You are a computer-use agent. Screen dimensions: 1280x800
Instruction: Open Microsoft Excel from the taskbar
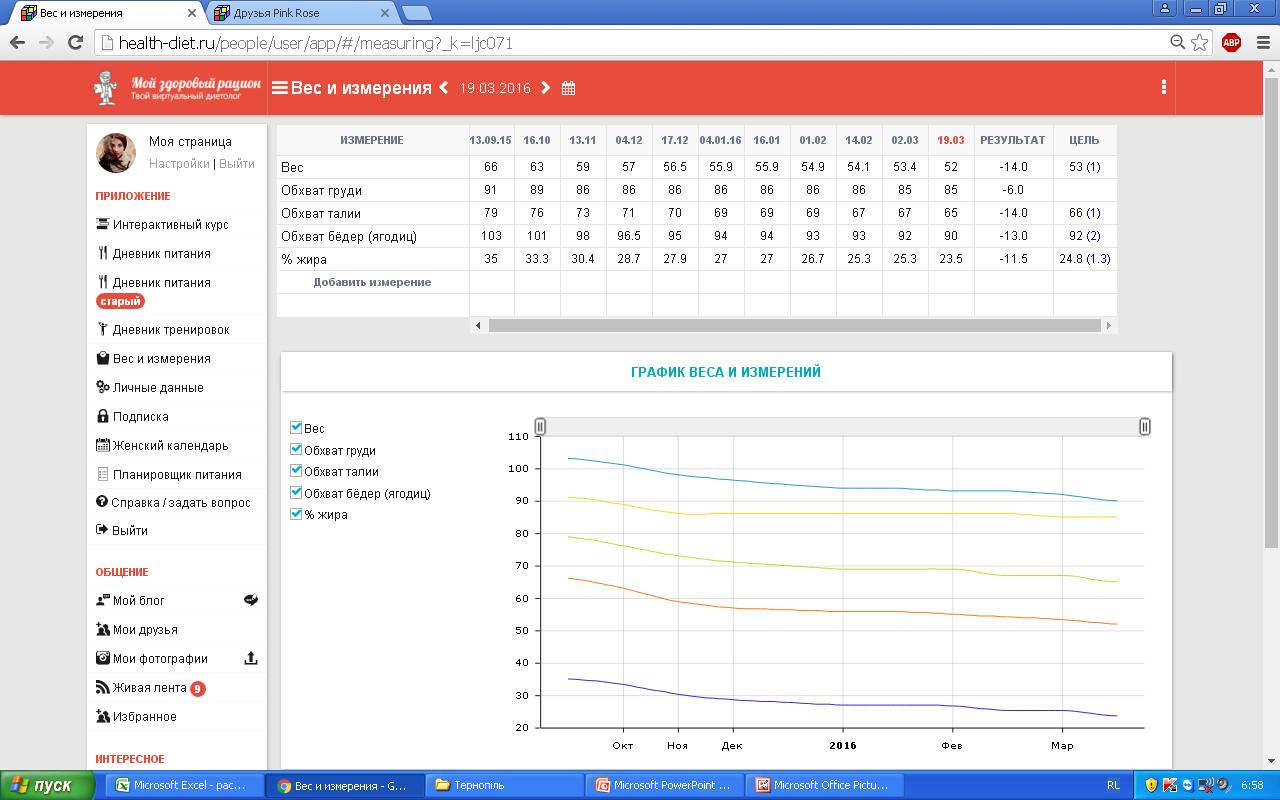tap(185, 785)
